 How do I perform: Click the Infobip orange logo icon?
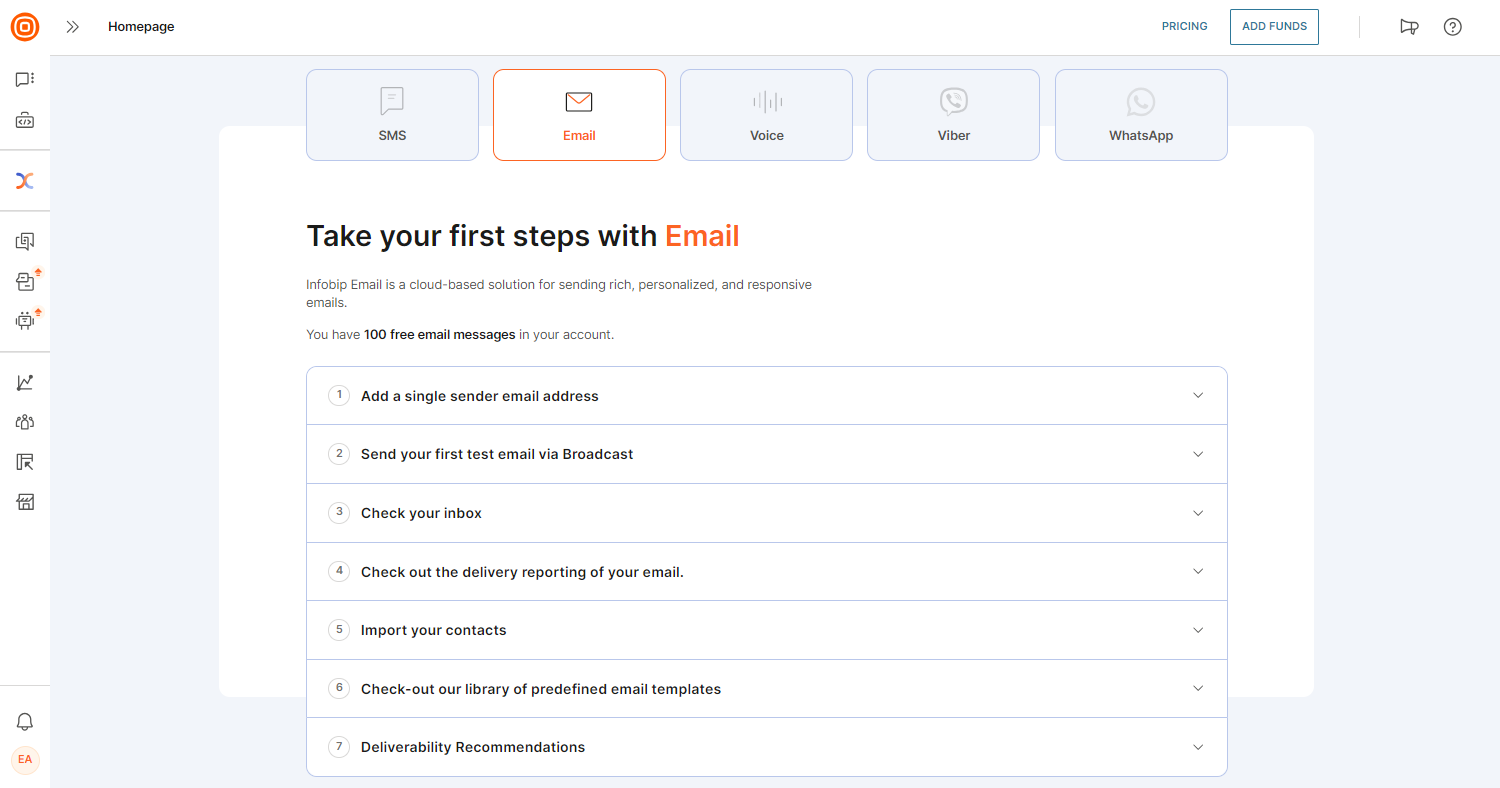pyautogui.click(x=25, y=27)
